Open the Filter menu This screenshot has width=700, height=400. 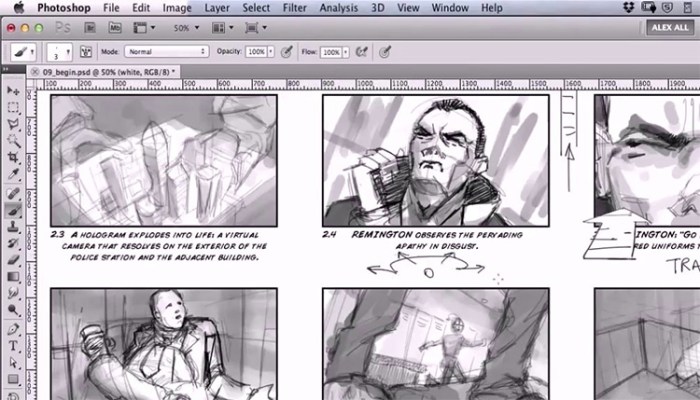click(x=295, y=8)
